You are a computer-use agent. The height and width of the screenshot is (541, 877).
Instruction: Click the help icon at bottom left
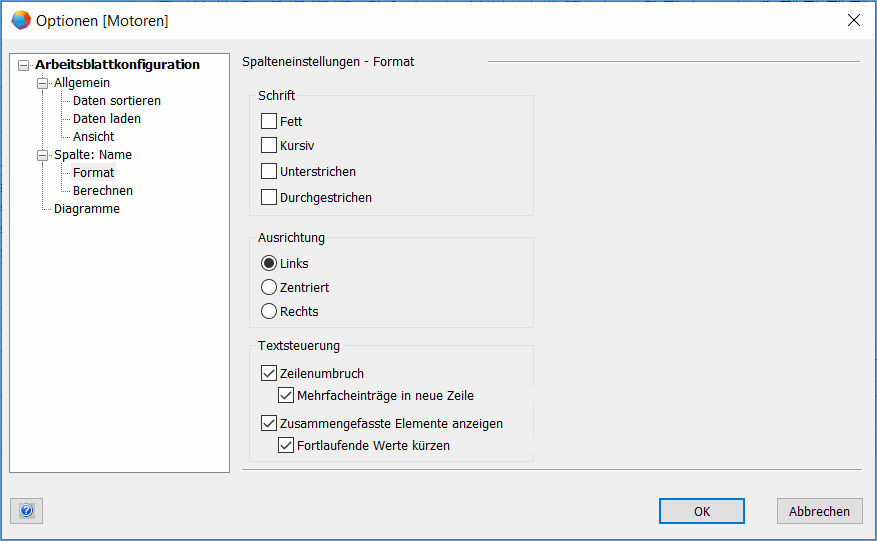26,511
